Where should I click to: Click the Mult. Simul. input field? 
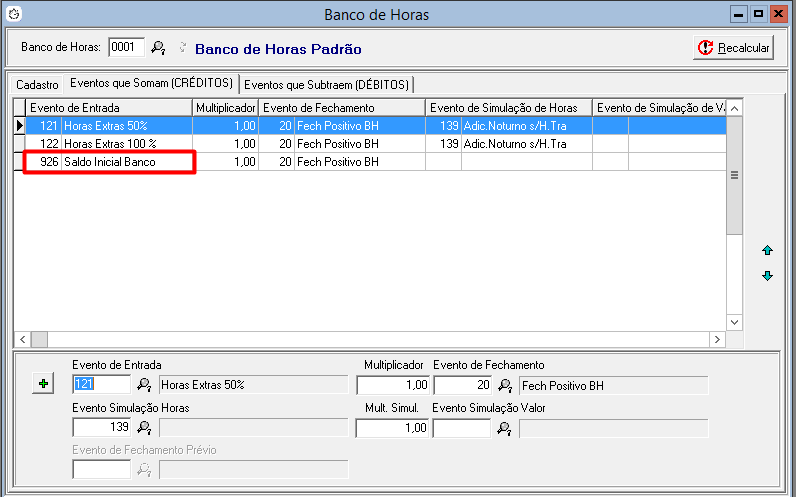tap(393, 428)
